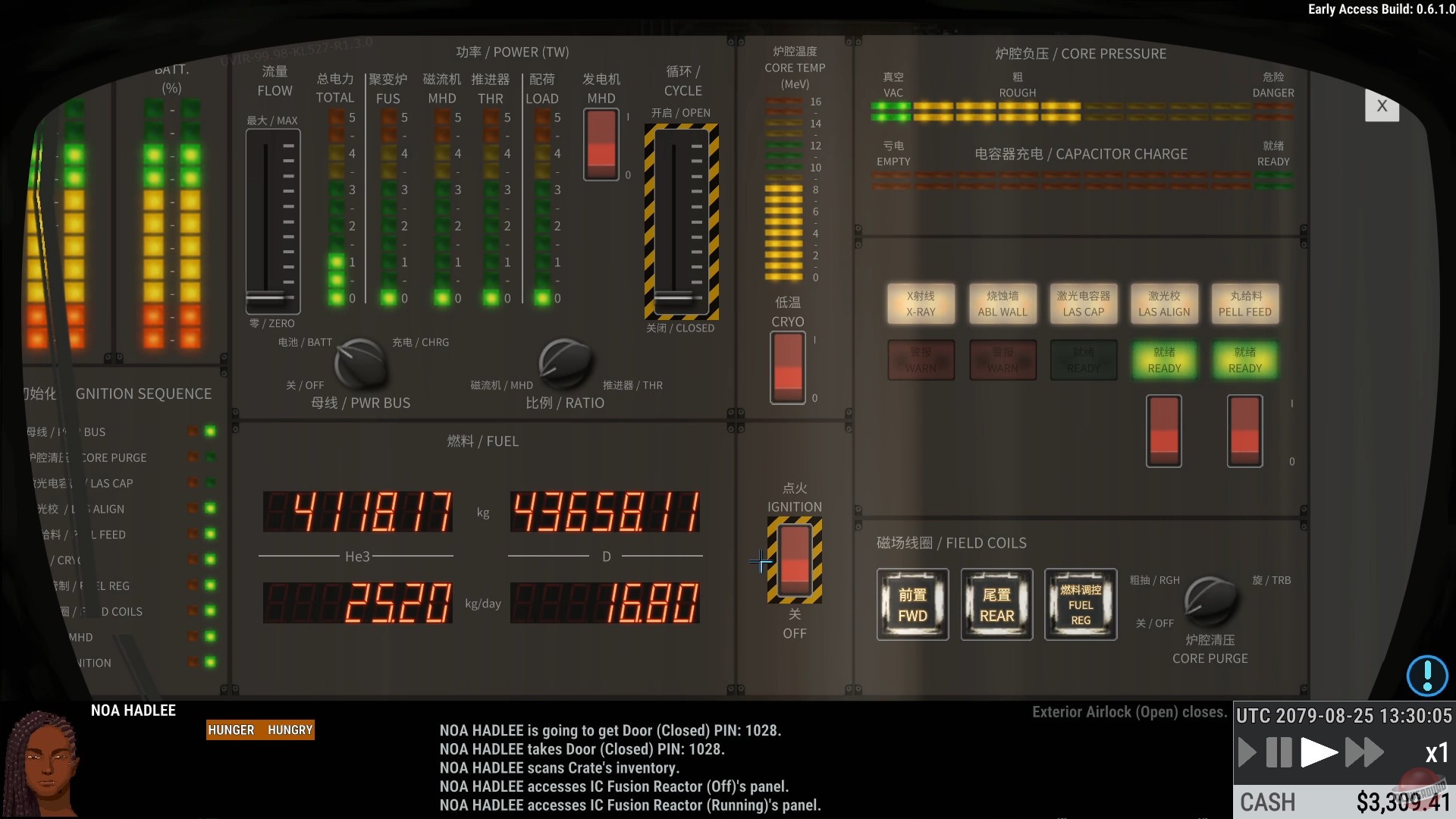Click the blue exclamation alert icon
Screen dimensions: 1456x819
point(1426,674)
